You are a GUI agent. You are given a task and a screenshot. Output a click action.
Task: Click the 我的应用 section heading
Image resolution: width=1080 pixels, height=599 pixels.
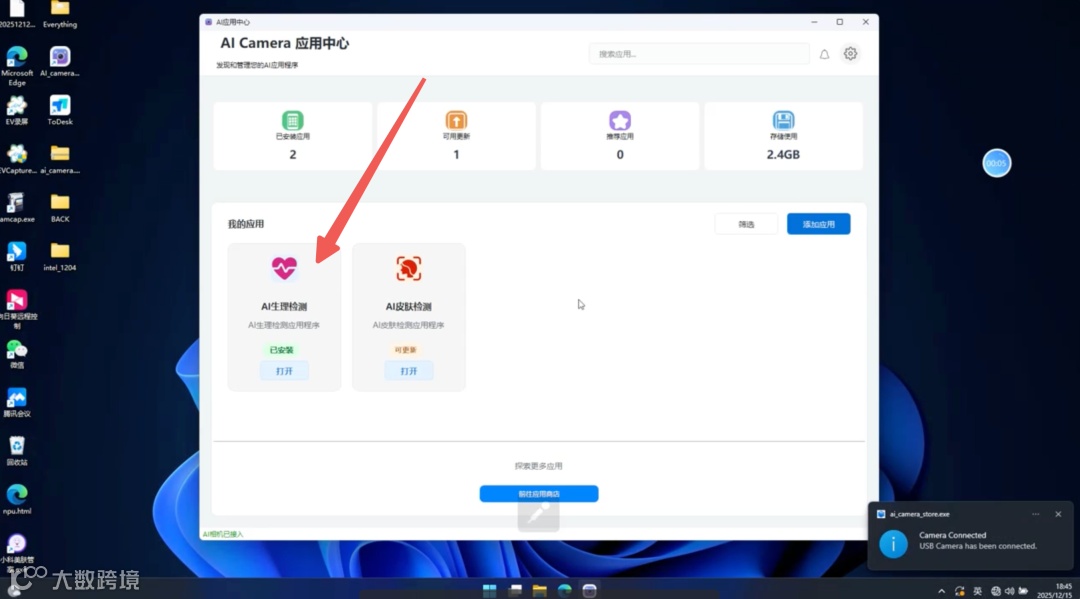click(x=246, y=224)
